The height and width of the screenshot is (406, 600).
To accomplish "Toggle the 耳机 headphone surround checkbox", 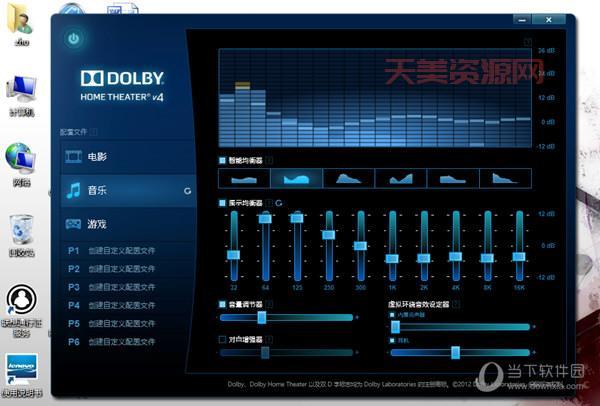I will point(392,340).
